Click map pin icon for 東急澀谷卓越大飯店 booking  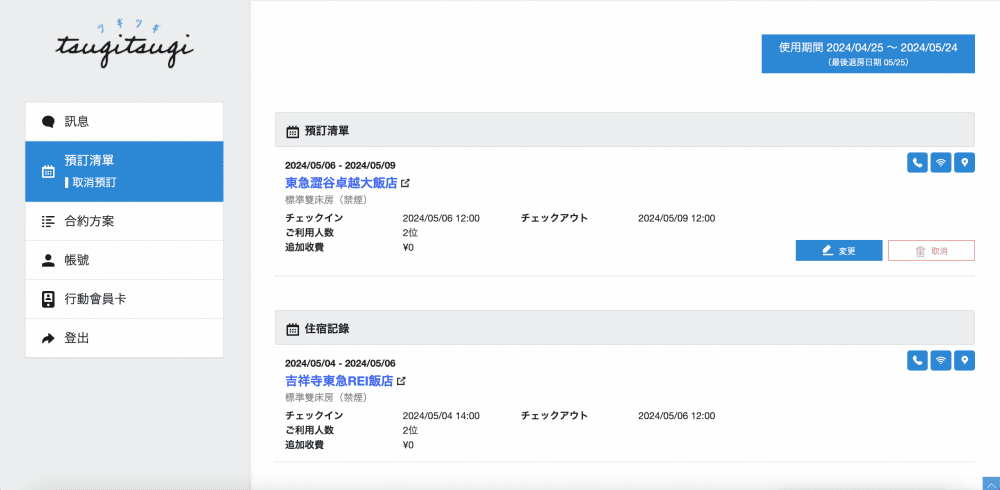coord(964,163)
